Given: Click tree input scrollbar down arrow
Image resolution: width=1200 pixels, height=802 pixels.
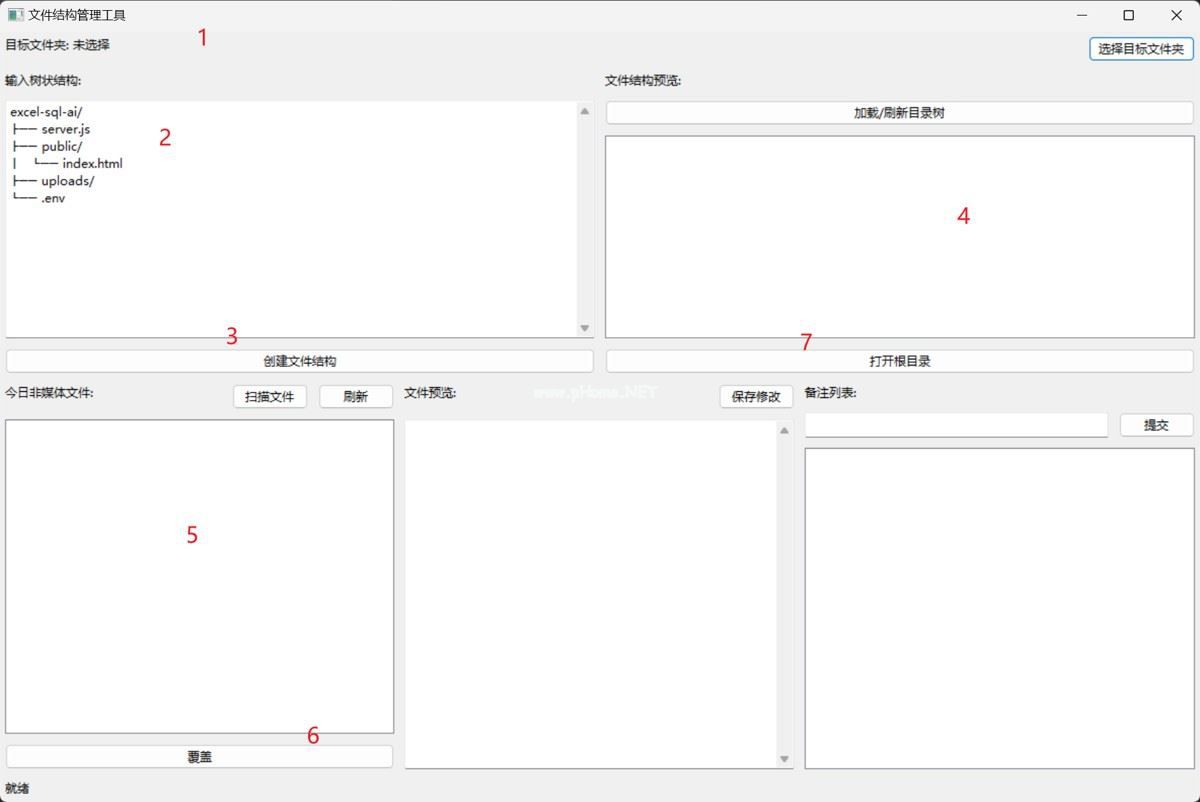Looking at the screenshot, I should (x=585, y=328).
